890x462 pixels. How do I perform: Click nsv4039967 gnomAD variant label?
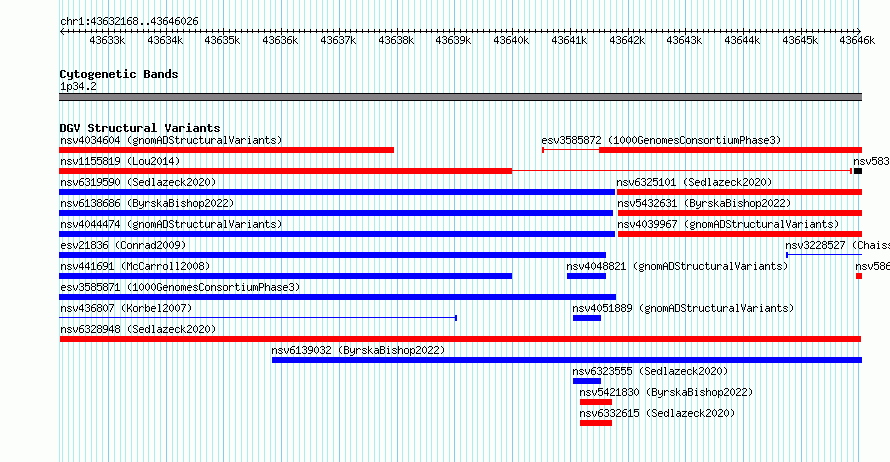728,224
